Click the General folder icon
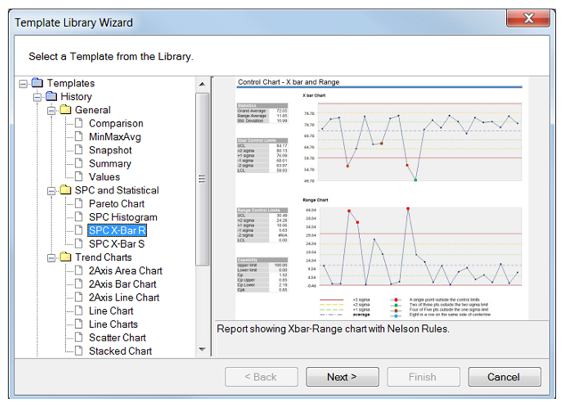 pos(65,110)
